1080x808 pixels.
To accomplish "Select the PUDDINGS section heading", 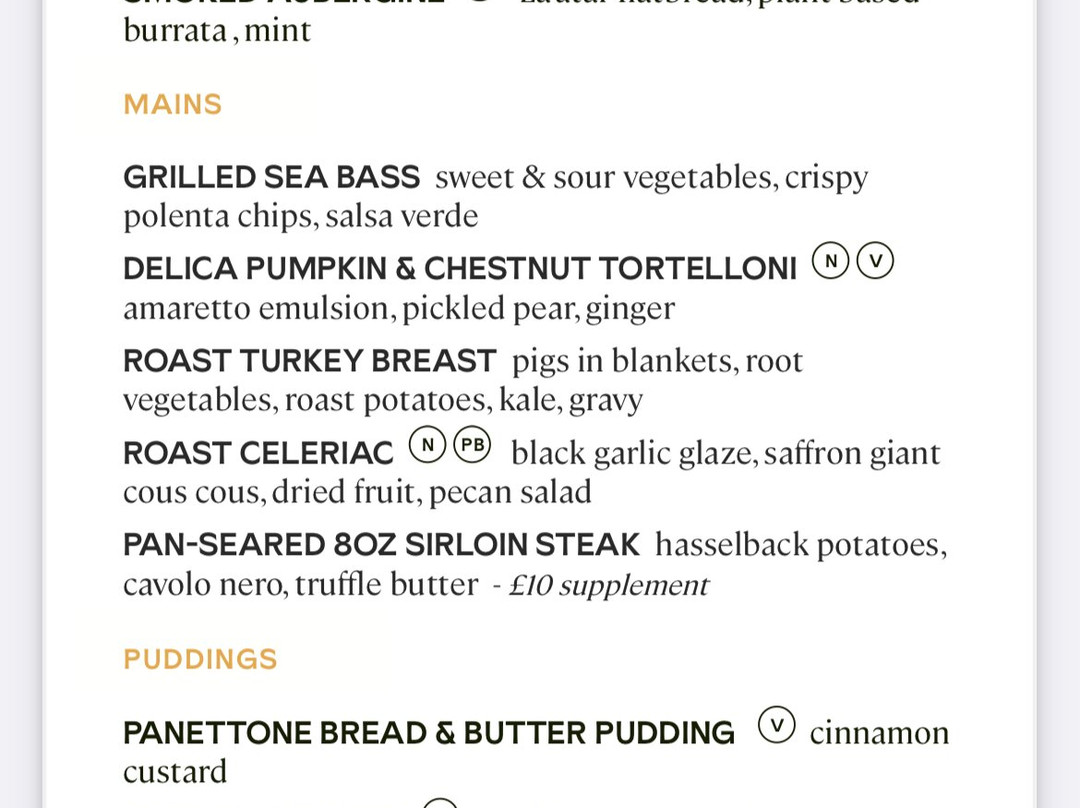I will (x=200, y=659).
